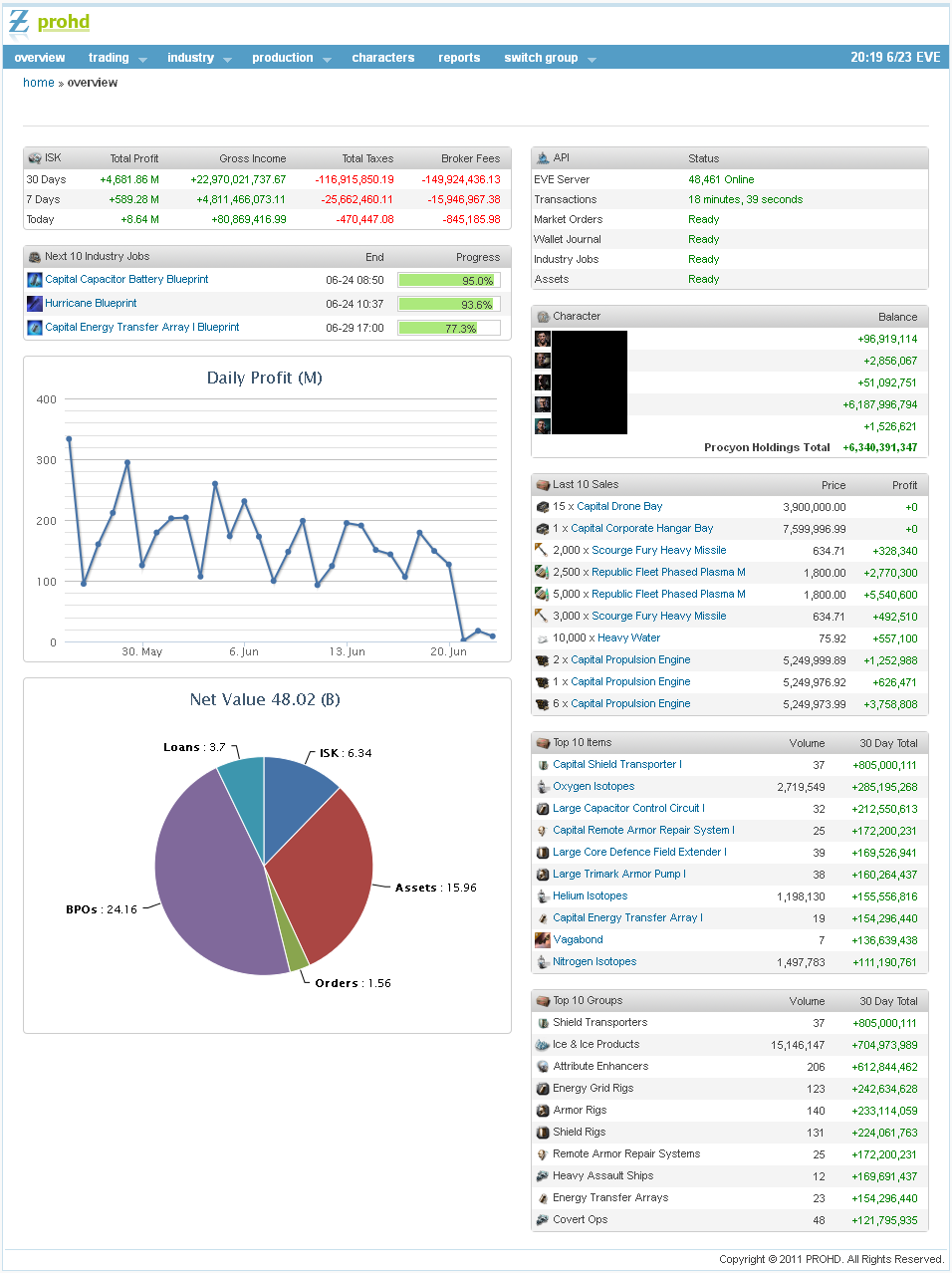Click the Oxygen Isotopes item icon
Viewport: 952px width, 1273px height.
tap(543, 787)
